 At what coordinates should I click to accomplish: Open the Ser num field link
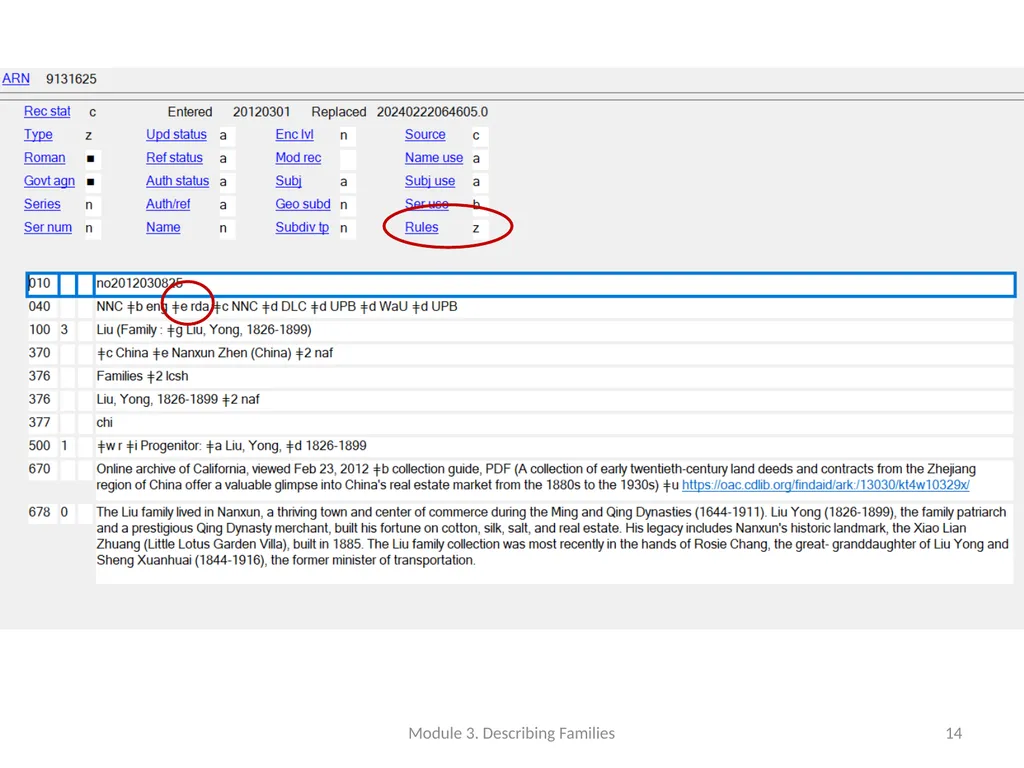point(48,227)
